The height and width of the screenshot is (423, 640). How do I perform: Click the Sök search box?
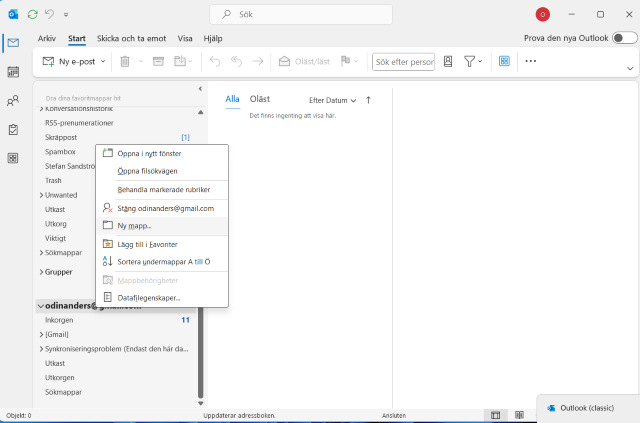[x=301, y=14]
